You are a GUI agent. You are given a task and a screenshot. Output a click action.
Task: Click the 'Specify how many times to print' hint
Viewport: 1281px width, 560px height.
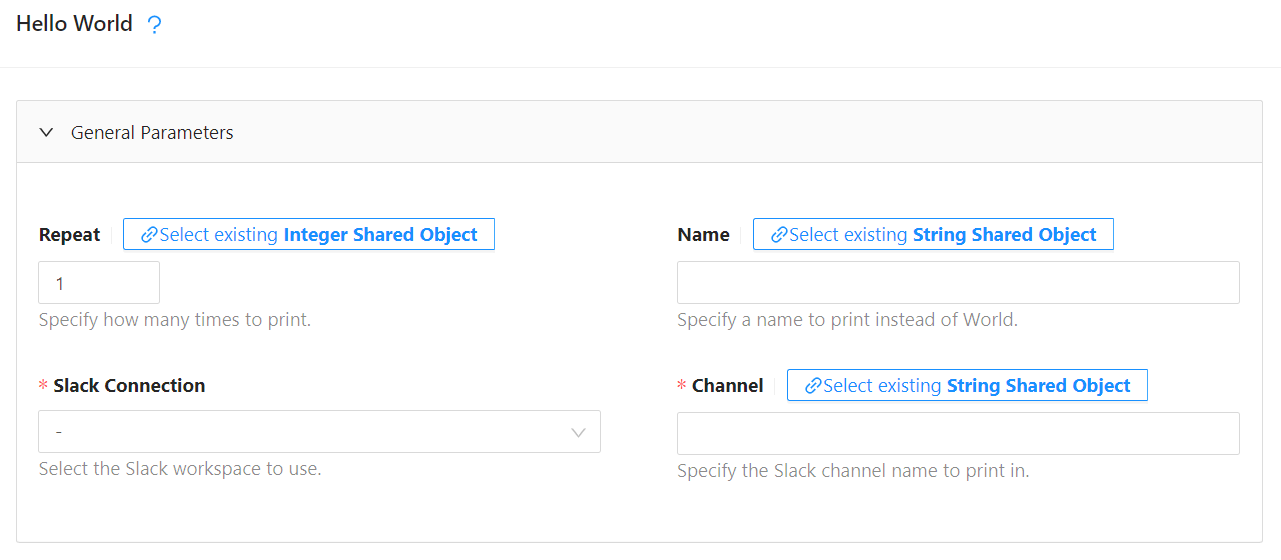click(x=175, y=321)
